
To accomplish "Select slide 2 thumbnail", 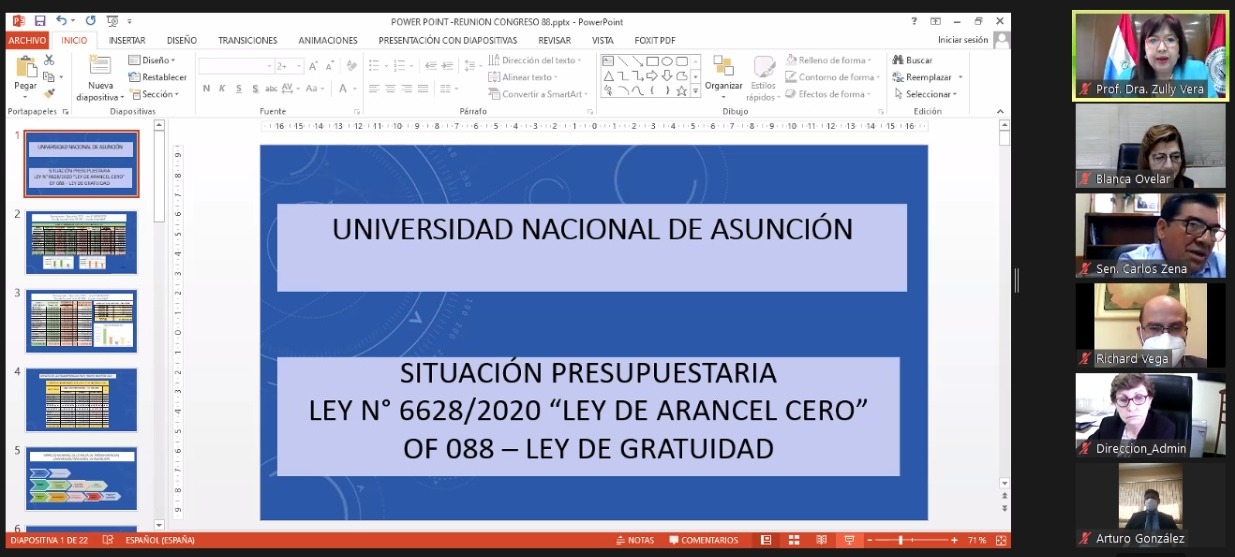I will click(82, 243).
